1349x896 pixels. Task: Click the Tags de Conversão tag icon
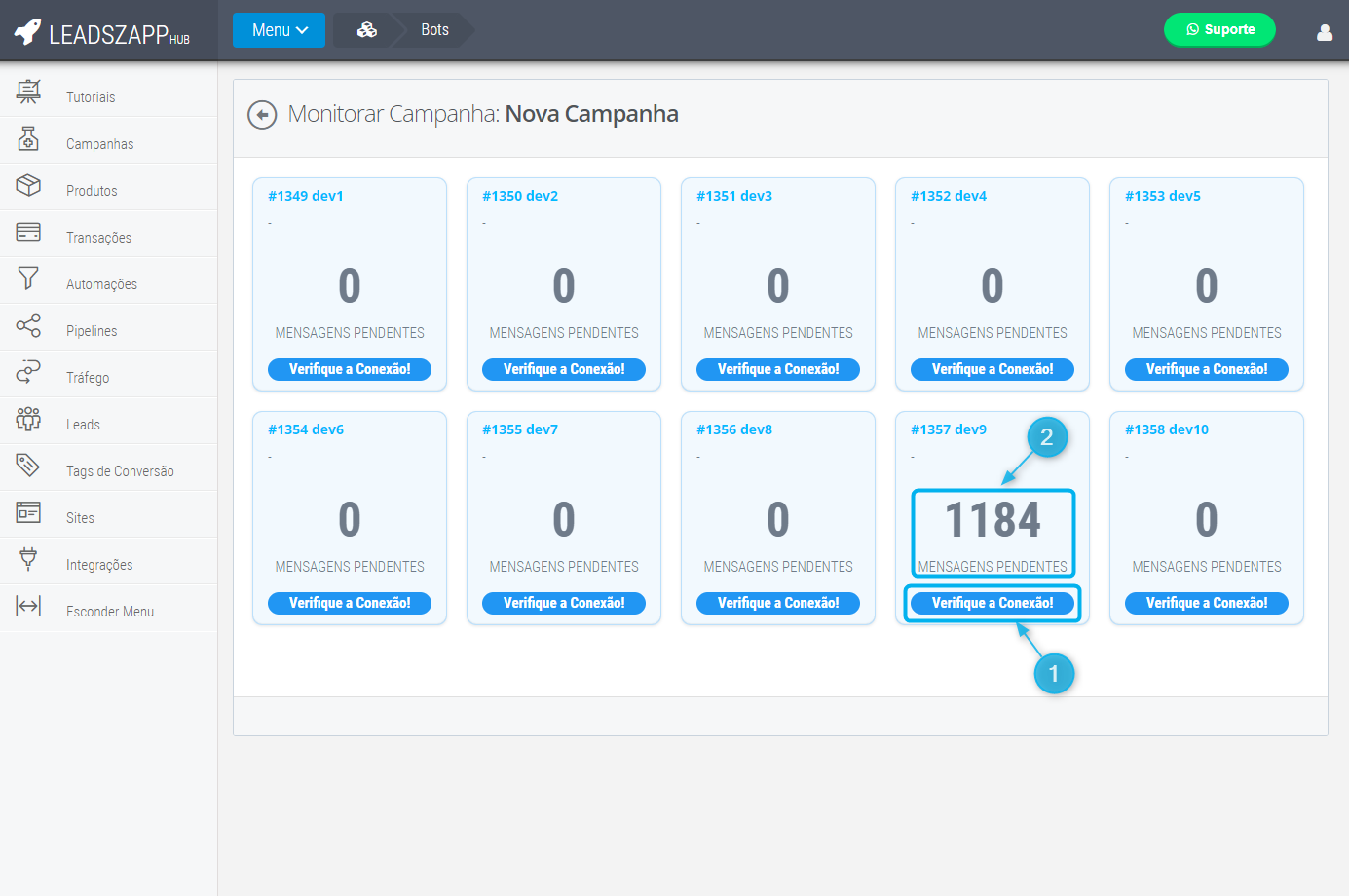pyautogui.click(x=28, y=466)
